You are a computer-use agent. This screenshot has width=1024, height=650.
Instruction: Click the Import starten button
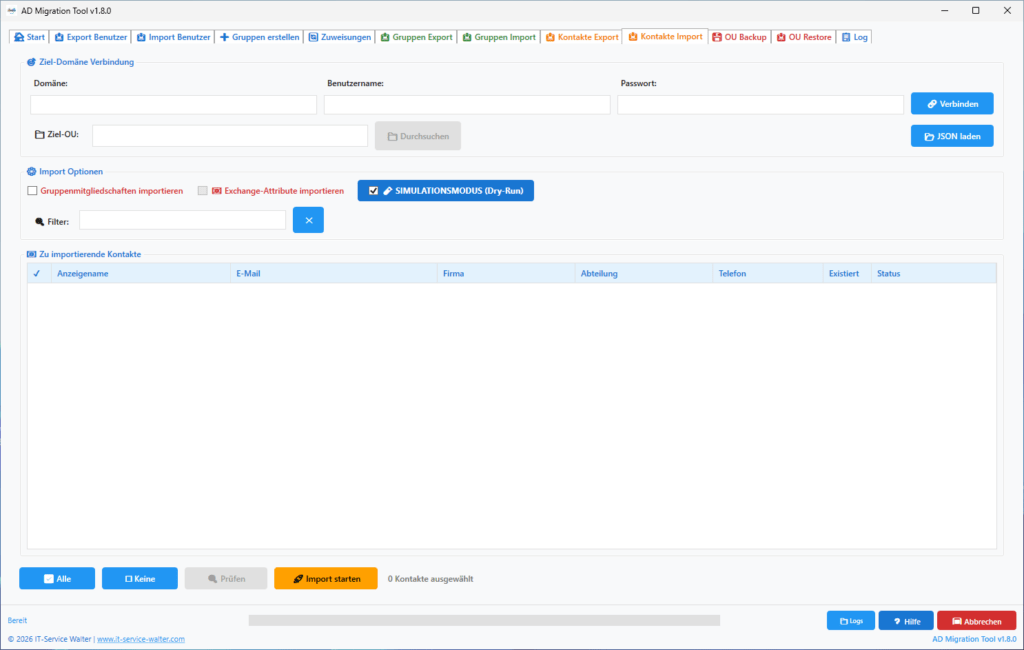326,578
